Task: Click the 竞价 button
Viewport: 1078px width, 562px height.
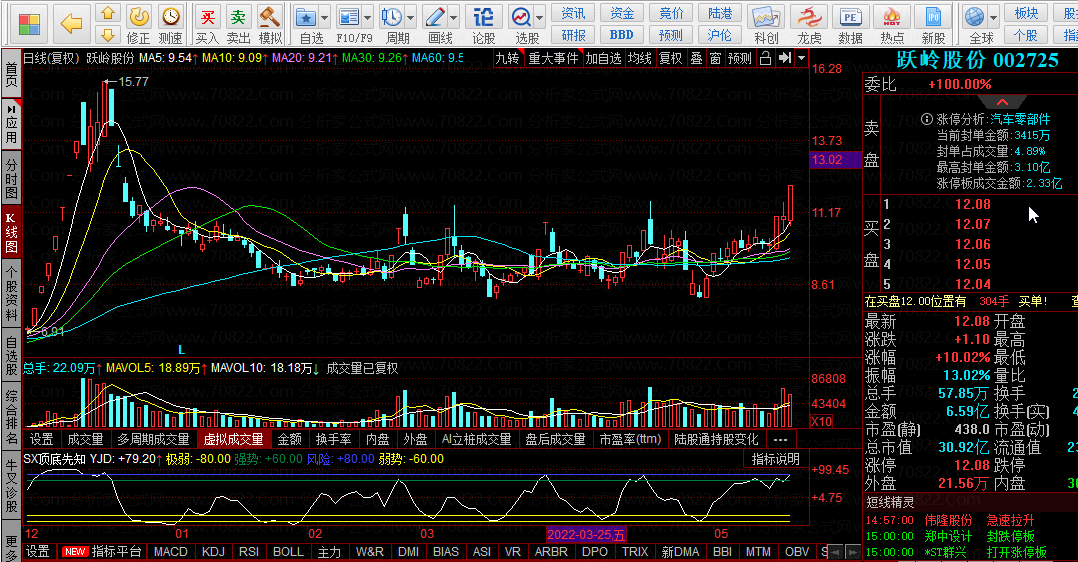Action: click(x=671, y=13)
